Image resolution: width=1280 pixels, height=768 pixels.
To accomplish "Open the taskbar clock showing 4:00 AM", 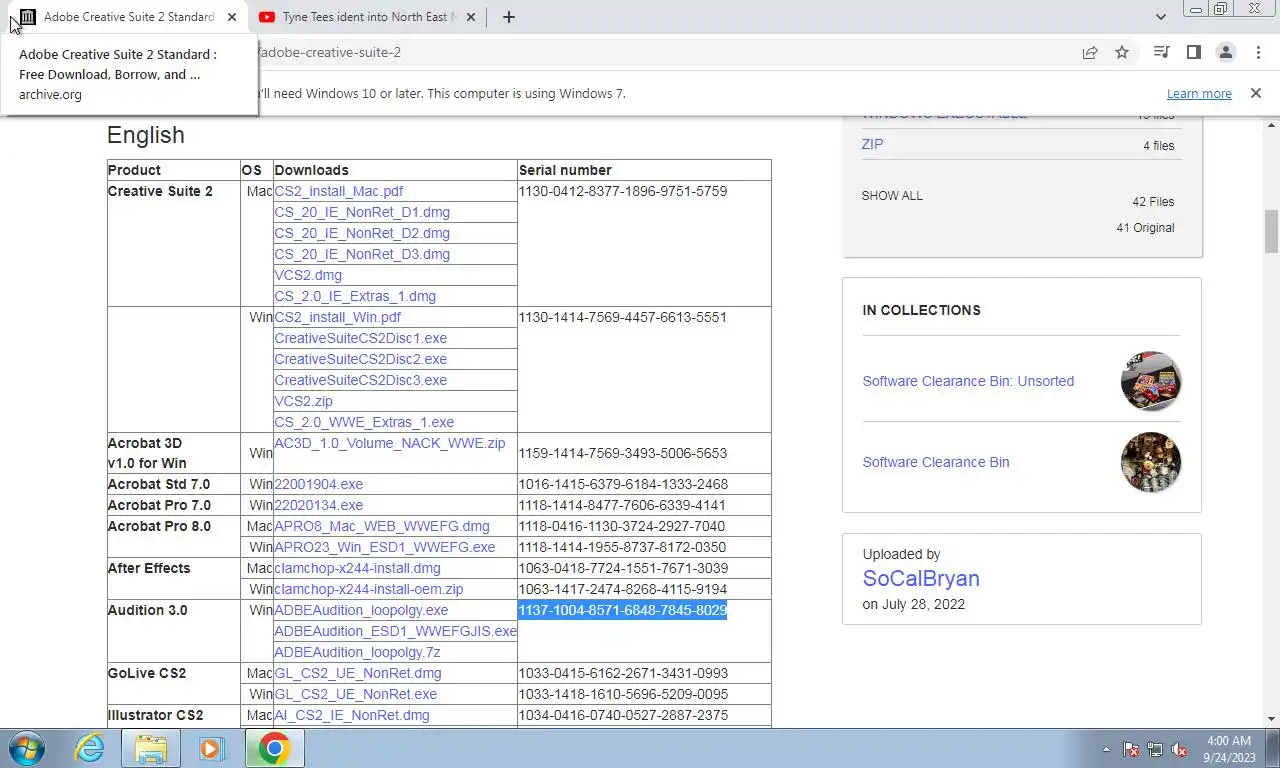I will click(x=1229, y=749).
